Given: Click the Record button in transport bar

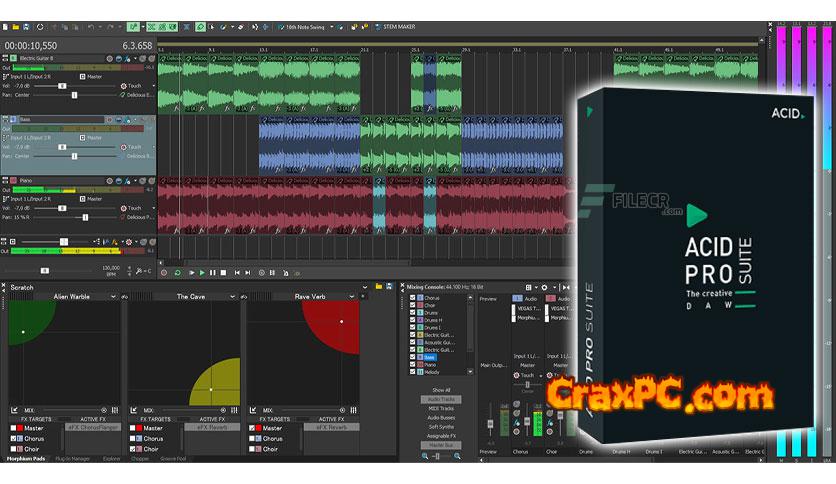Looking at the screenshot, I should coord(165,272).
